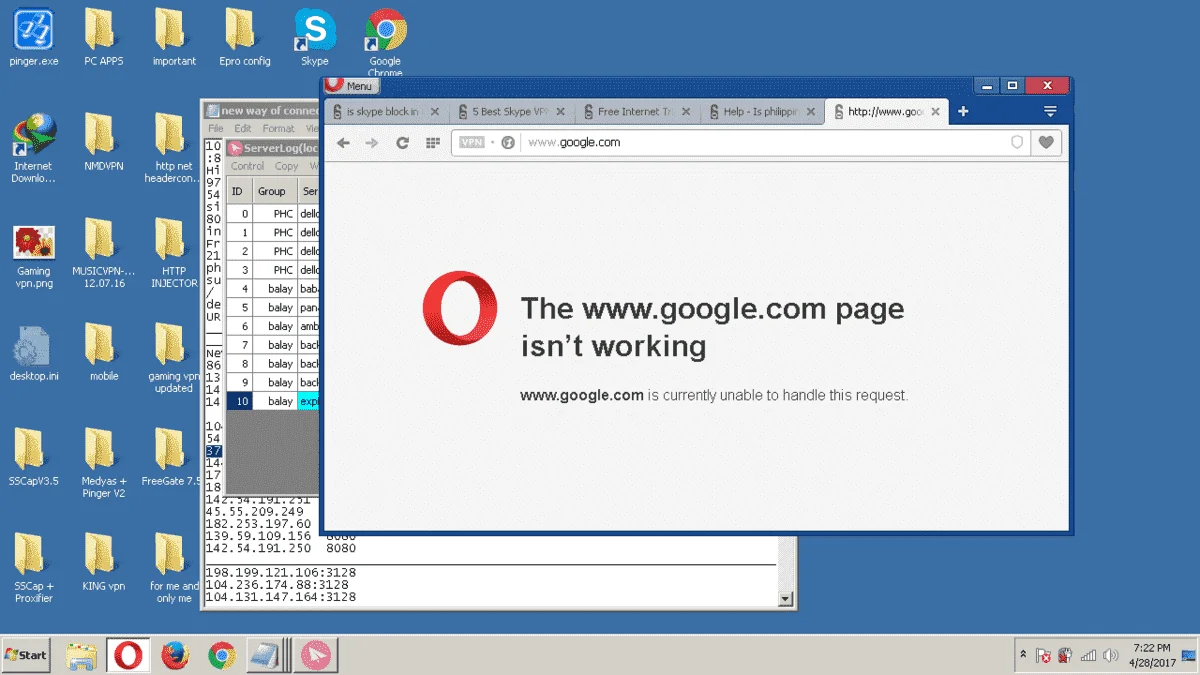Close the active google.com tab
The height and width of the screenshot is (675, 1200).
936,112
